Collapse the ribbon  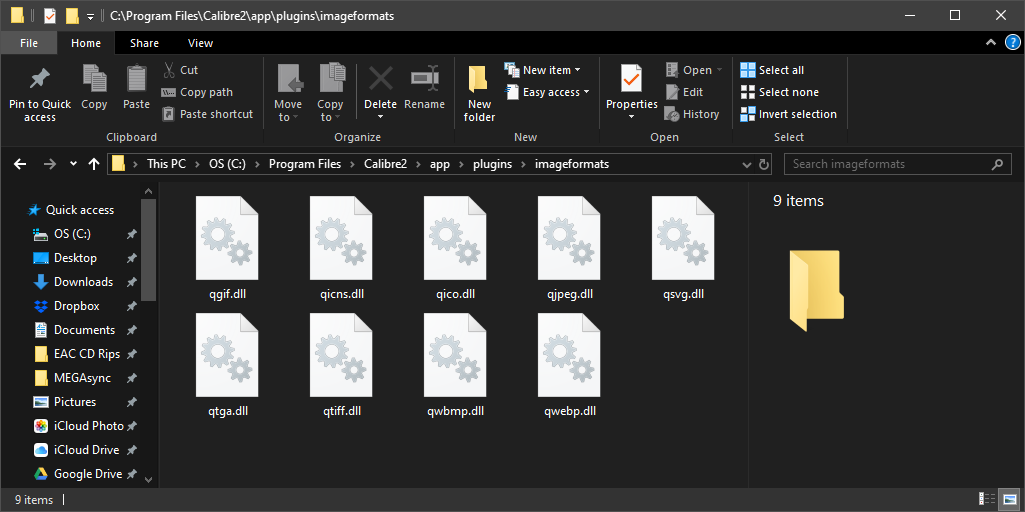(989, 43)
